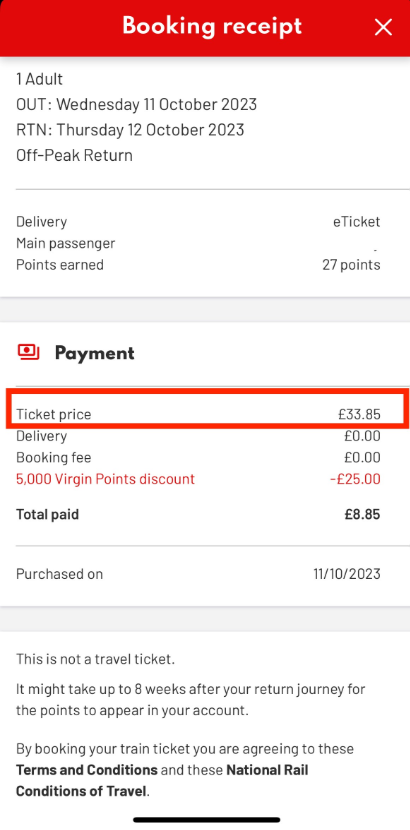The height and width of the screenshot is (830, 410).
Task: Click the red Payment cash icon
Action: click(29, 353)
